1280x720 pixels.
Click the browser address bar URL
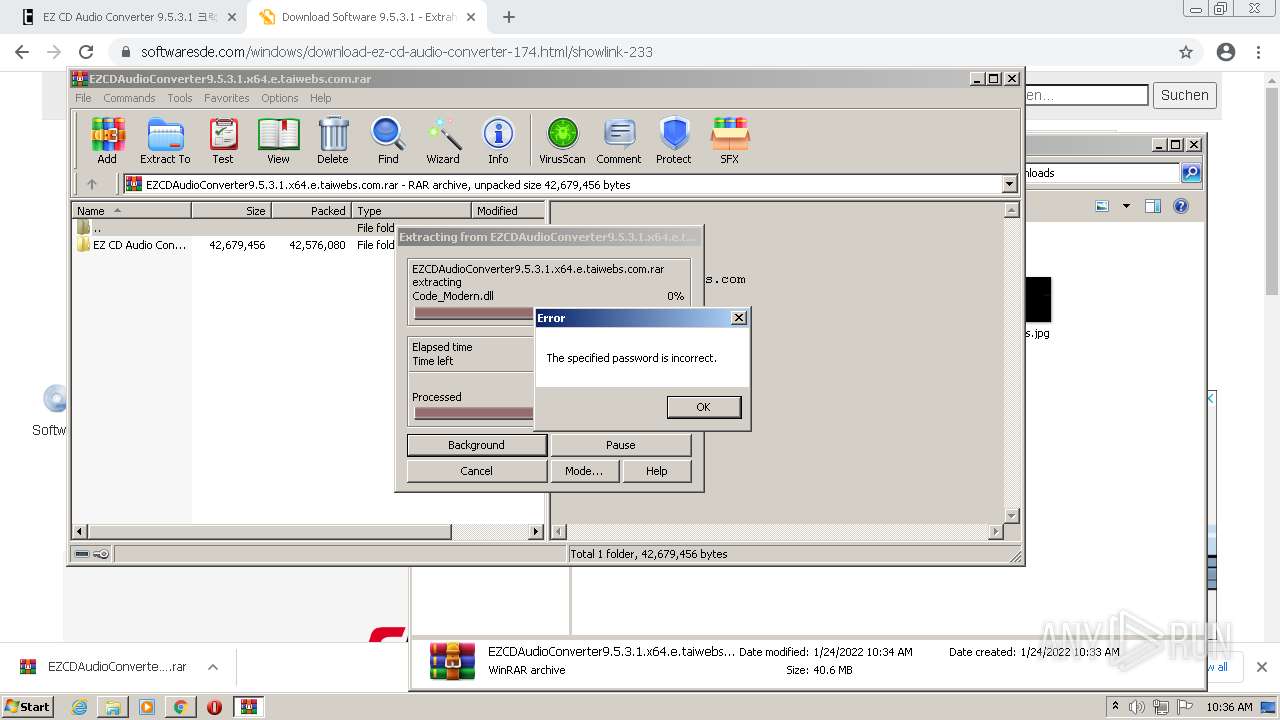coord(397,52)
